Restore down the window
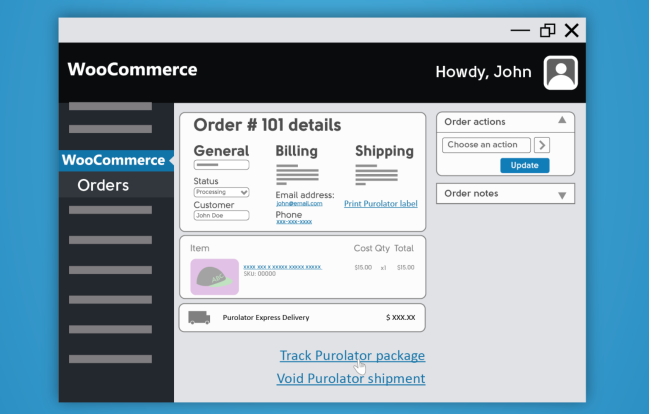This screenshot has width=649, height=414. pyautogui.click(x=547, y=30)
